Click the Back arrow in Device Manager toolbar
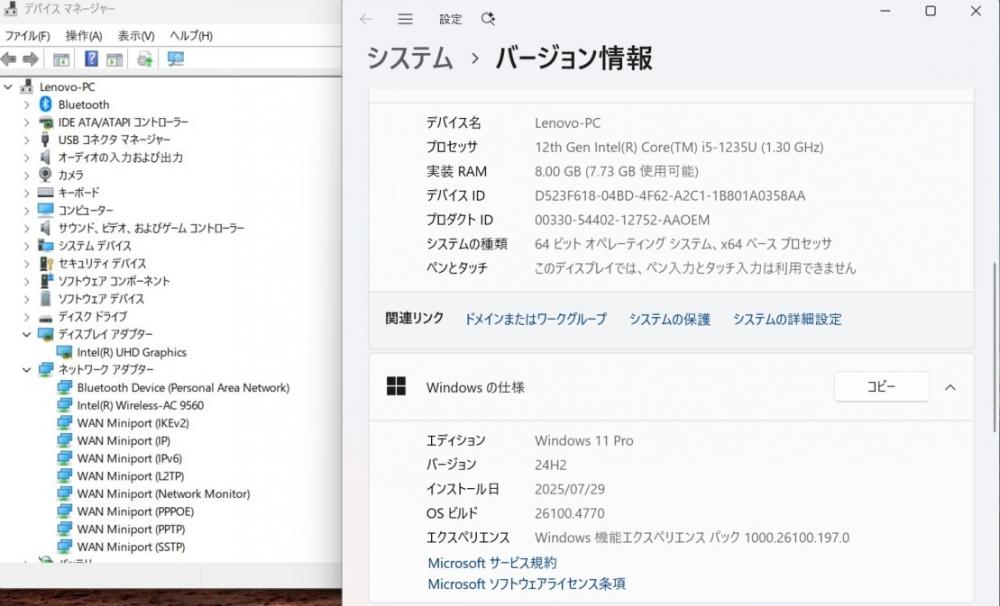 click(x=8, y=59)
